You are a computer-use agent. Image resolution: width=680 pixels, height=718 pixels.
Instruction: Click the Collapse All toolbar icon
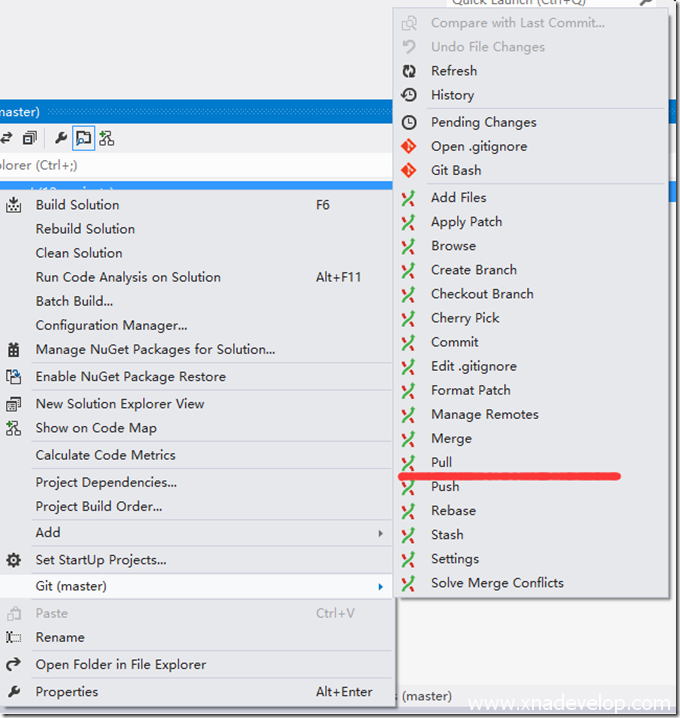30,138
